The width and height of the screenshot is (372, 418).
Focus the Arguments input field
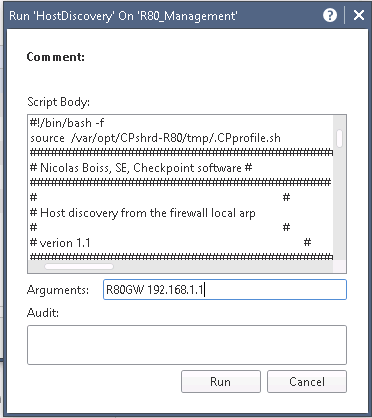(x=225, y=290)
